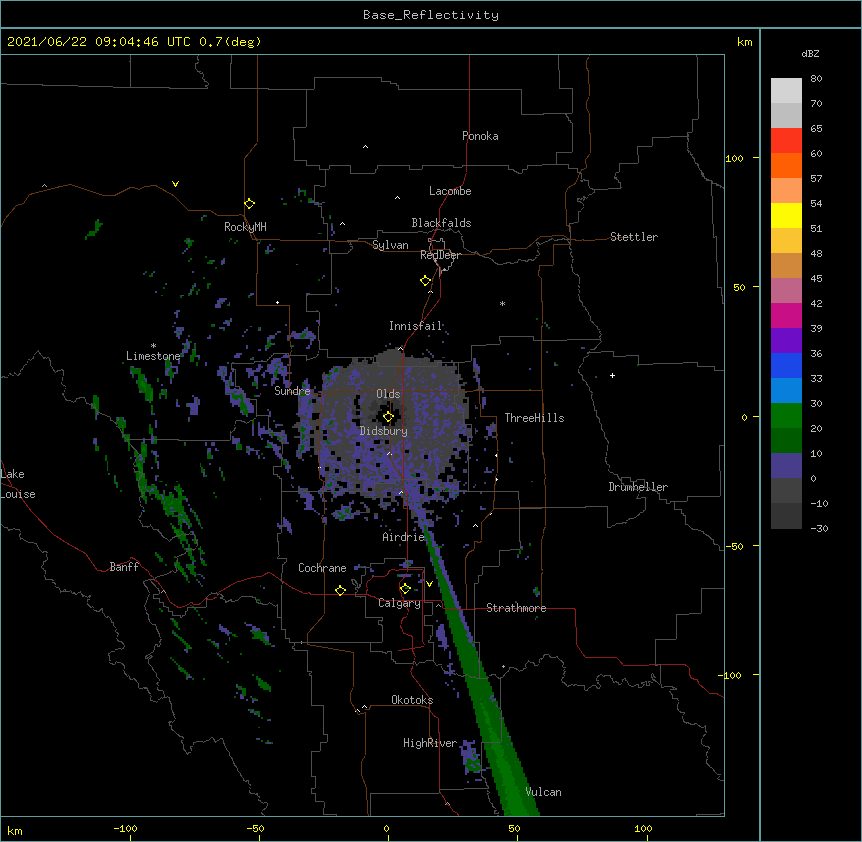
Task: Click the HighRiver city label
Action: (x=430, y=743)
